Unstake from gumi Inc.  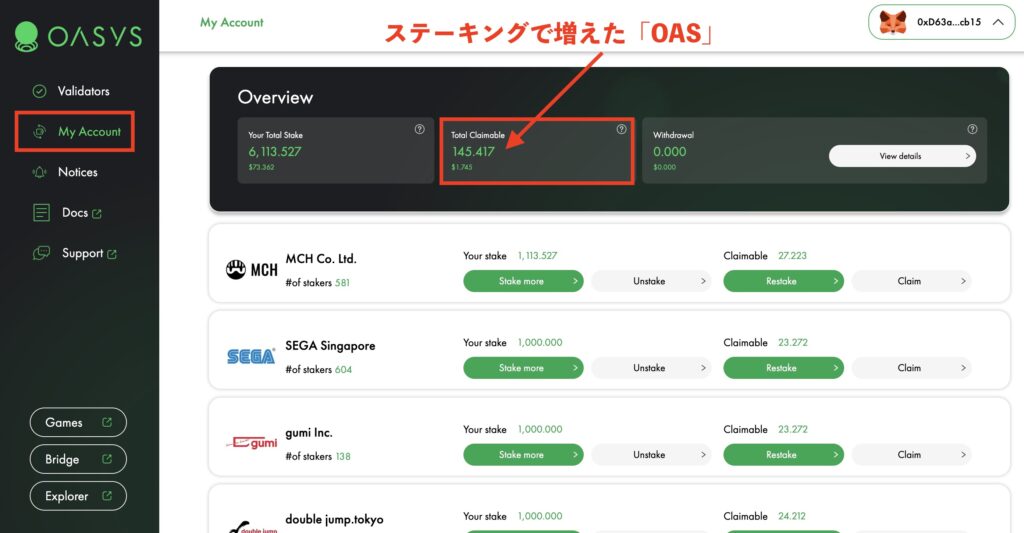651,455
